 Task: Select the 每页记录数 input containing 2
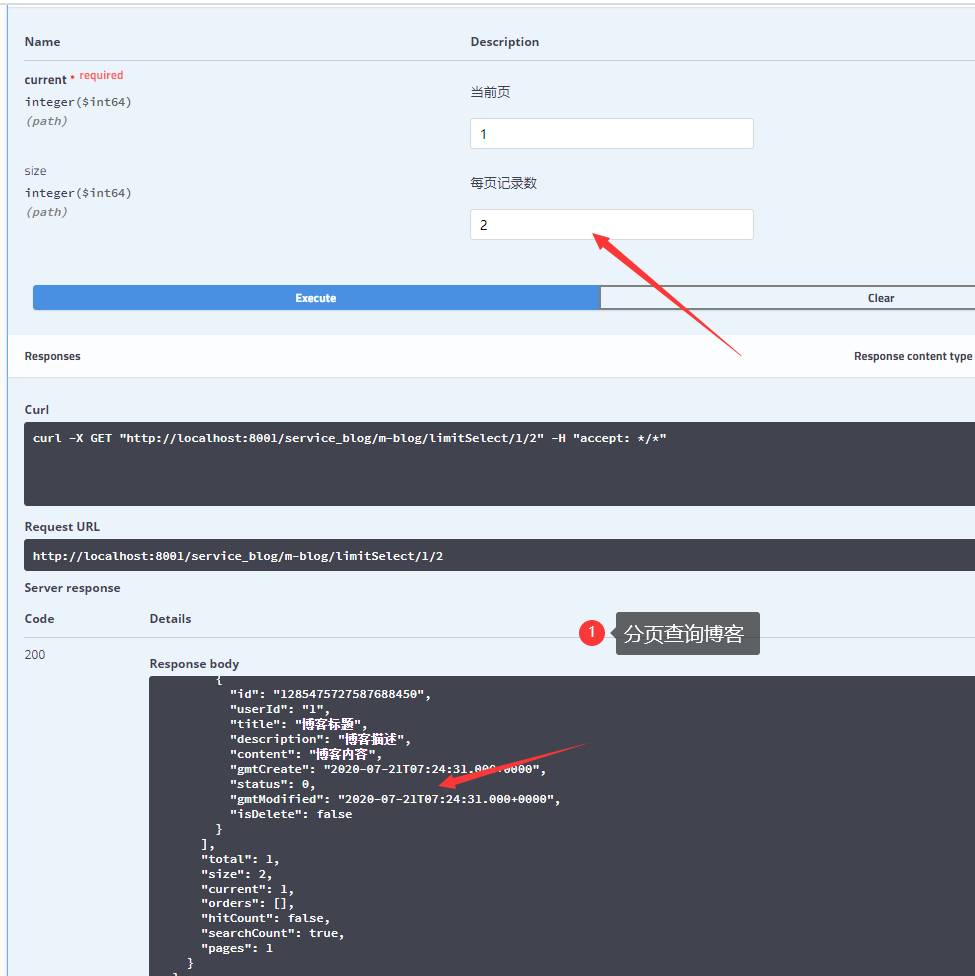coord(611,224)
